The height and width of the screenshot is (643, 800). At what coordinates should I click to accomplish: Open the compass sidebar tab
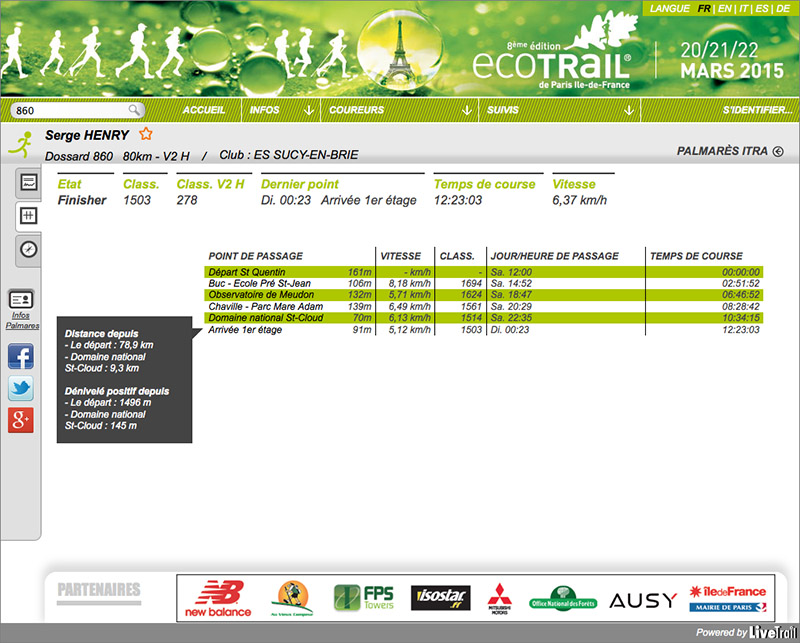pyautogui.click(x=29, y=249)
